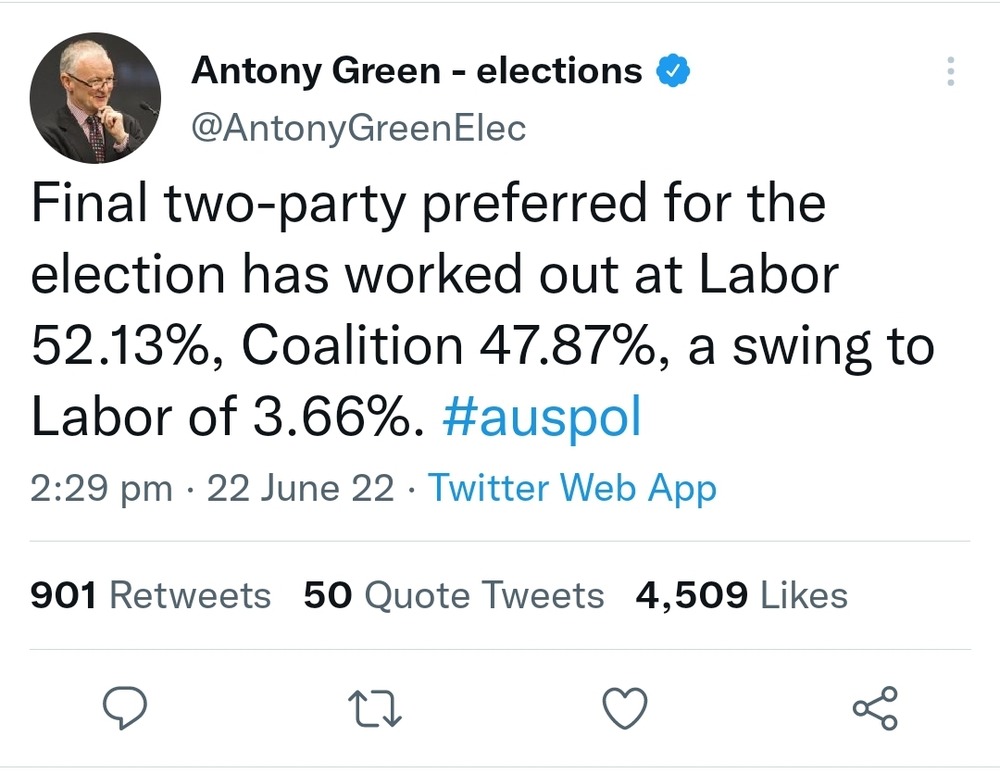Click the reply speech bubble icon
Screen dimensions: 1000x773
126,708
